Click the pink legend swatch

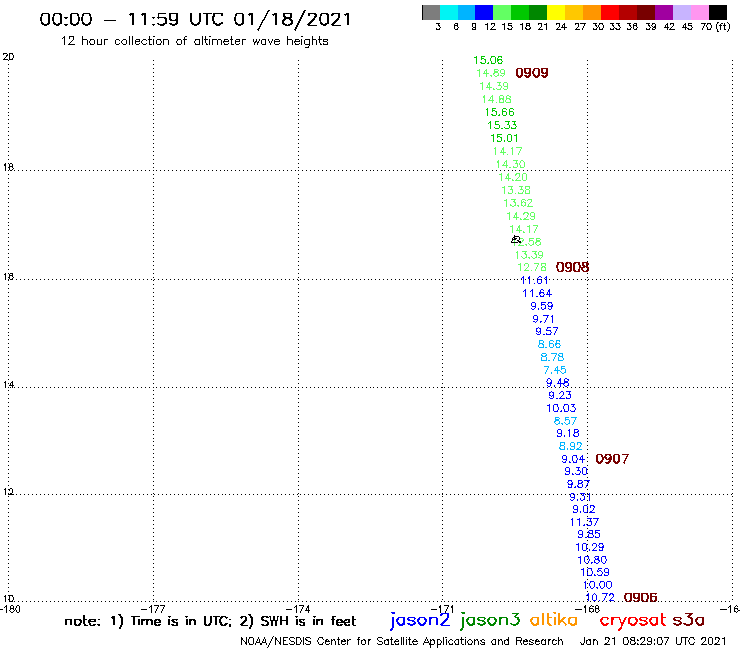[x=699, y=12]
